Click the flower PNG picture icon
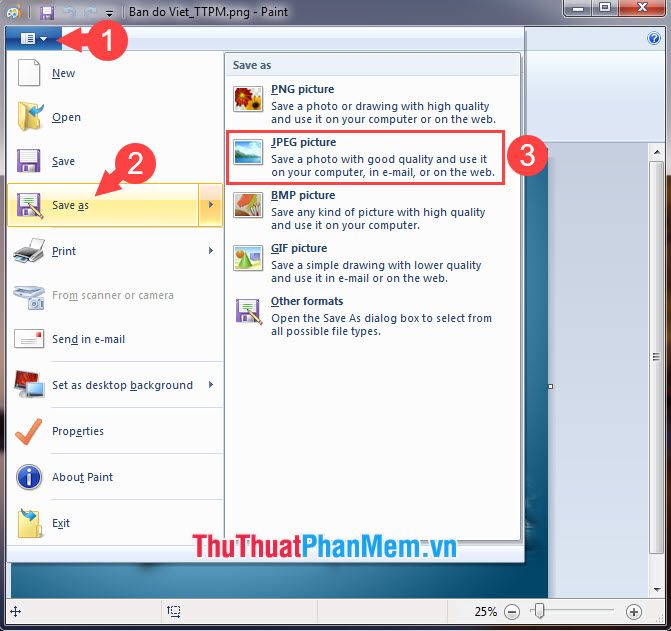Screen dimensions: 671x631 [248, 99]
